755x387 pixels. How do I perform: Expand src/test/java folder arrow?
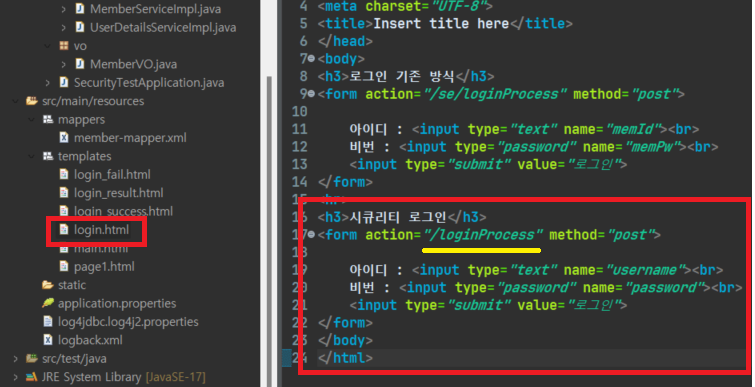(15, 359)
